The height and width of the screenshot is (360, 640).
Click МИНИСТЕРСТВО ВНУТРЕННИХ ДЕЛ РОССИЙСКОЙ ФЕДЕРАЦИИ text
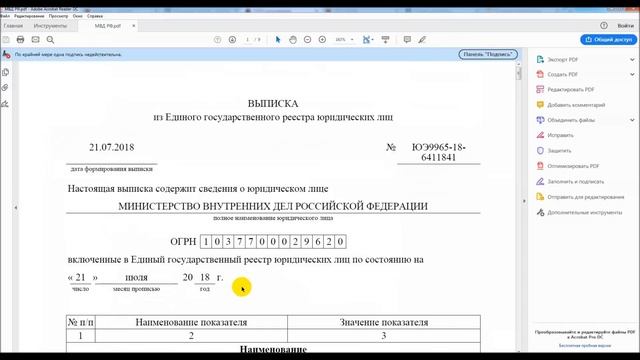tap(273, 206)
